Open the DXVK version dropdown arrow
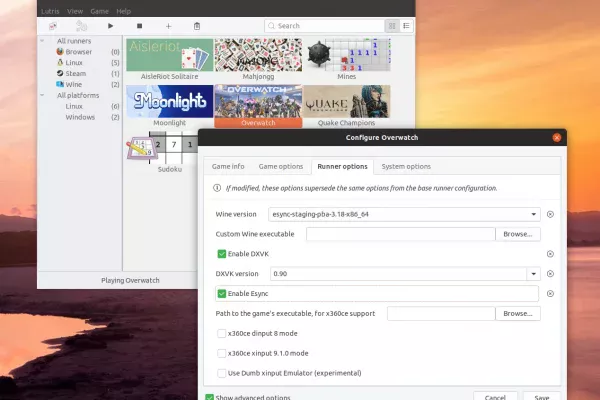Viewport: 600px width, 400px height. (533, 274)
